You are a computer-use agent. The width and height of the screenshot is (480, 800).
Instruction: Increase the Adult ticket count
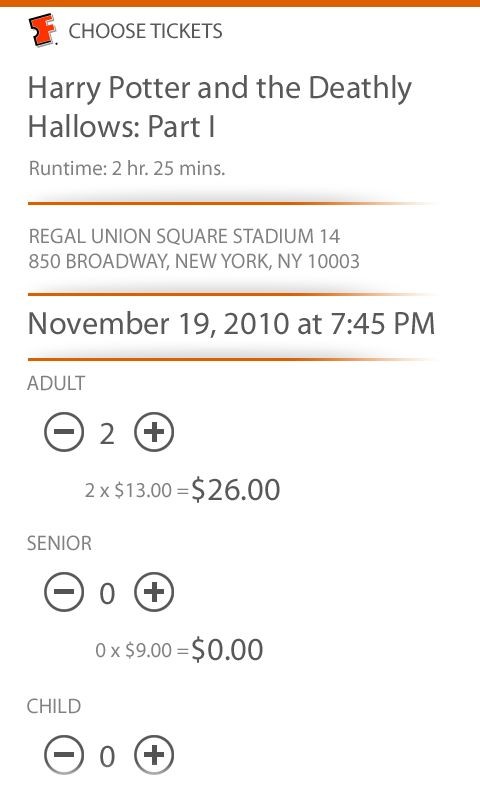tap(154, 432)
